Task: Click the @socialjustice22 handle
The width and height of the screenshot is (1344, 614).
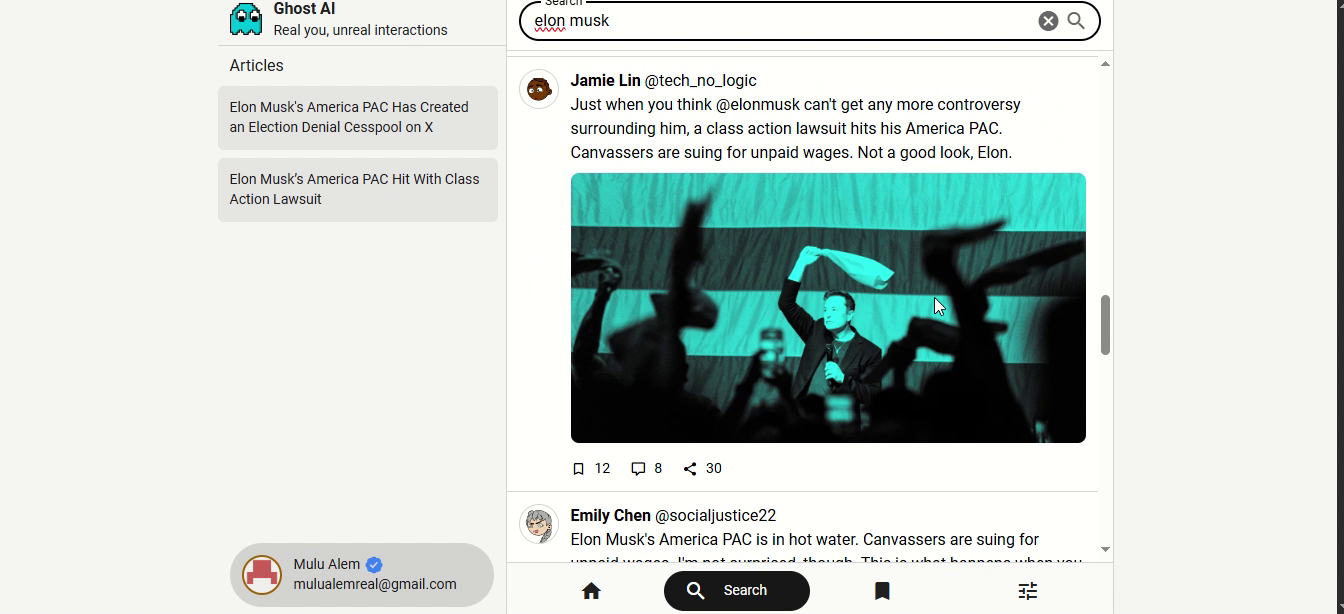Action: (x=715, y=516)
